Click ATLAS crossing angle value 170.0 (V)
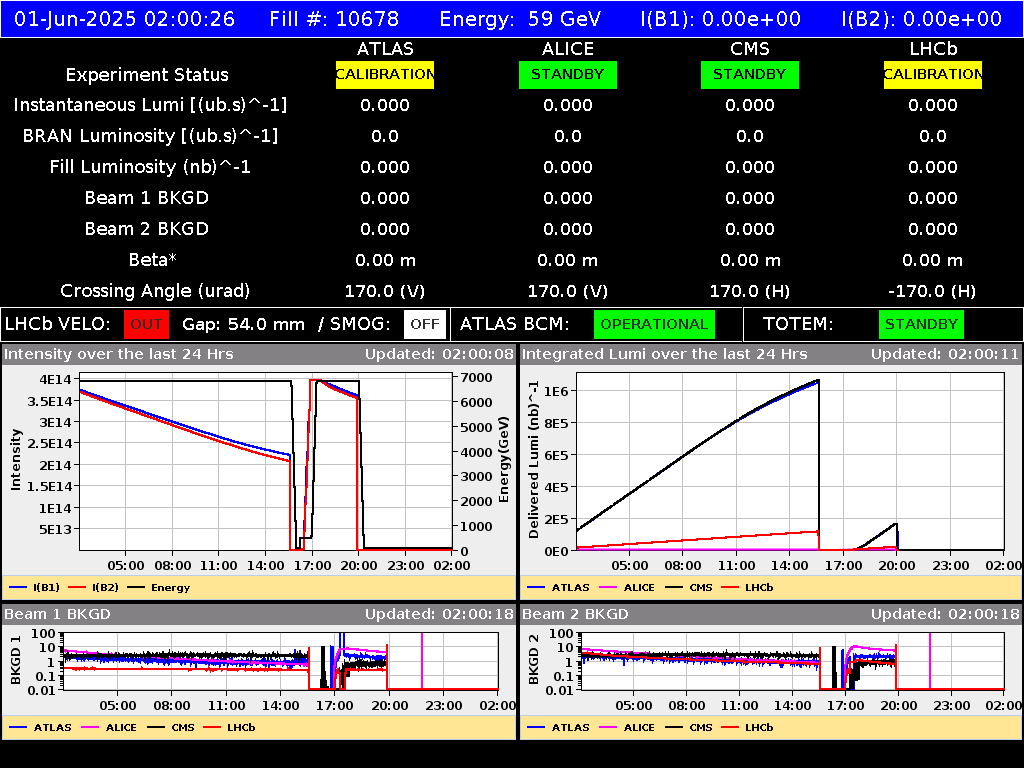 385,291
